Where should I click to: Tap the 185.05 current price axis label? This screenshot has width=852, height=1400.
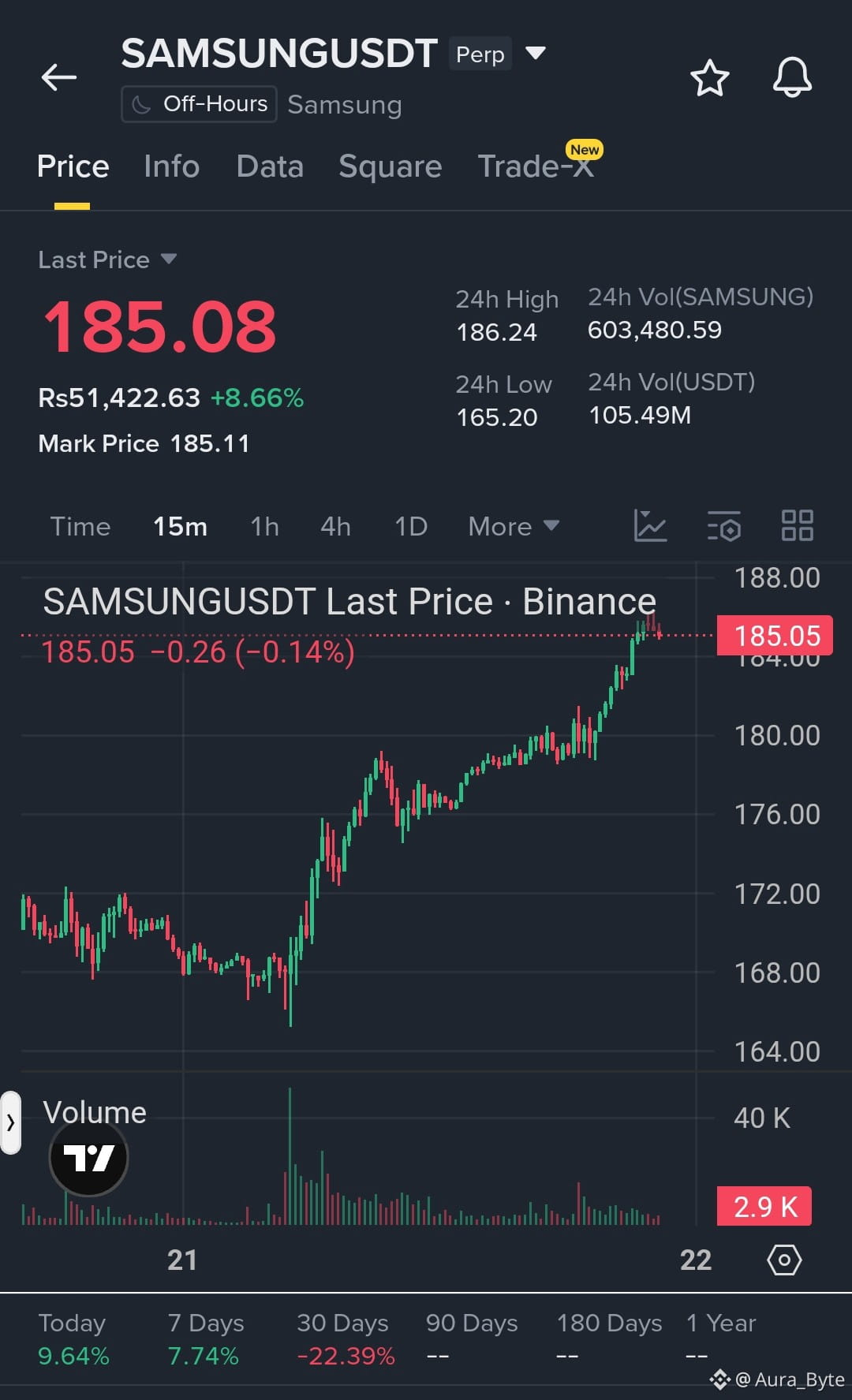tap(774, 635)
